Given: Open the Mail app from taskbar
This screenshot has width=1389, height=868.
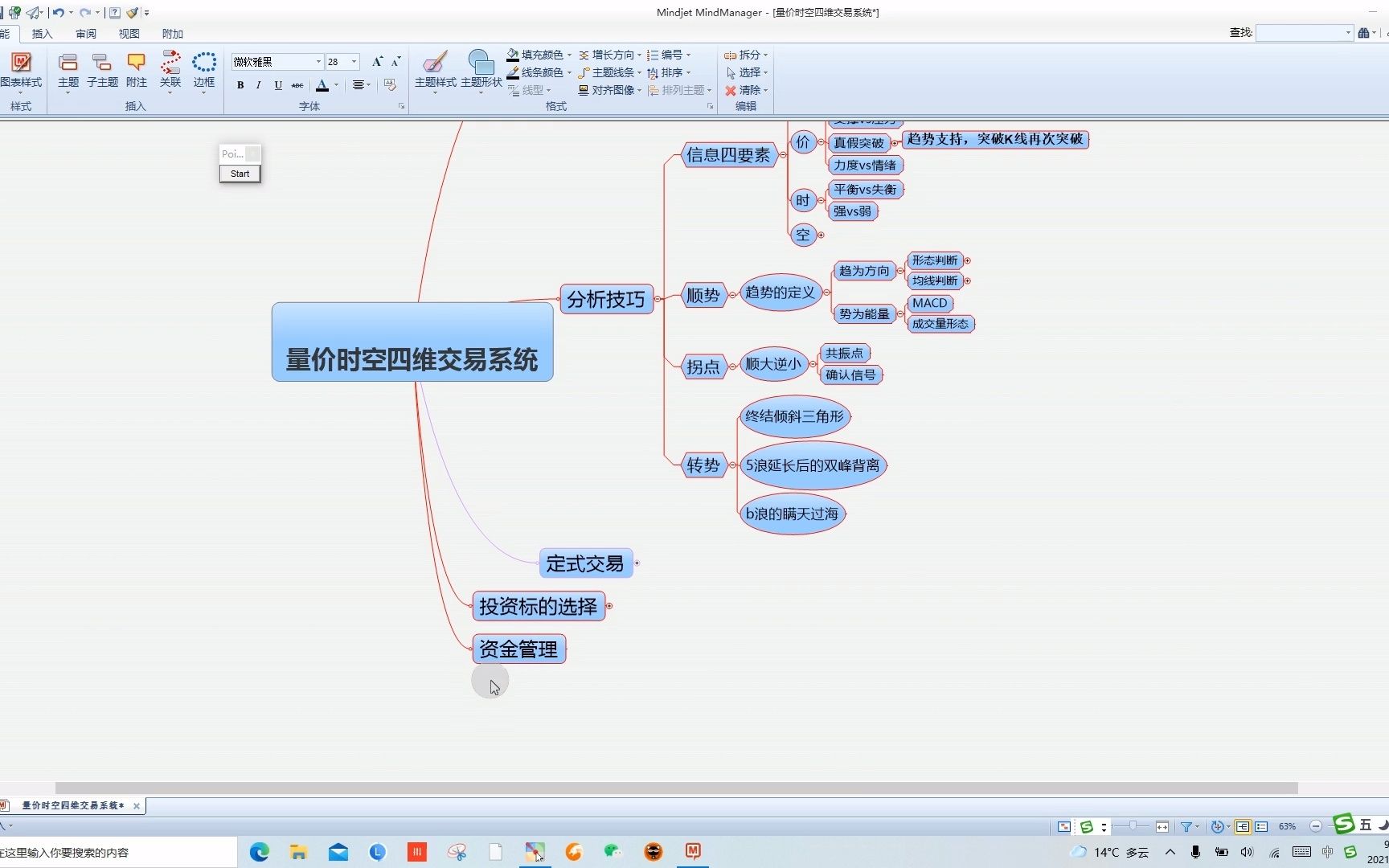Looking at the screenshot, I should pyautogui.click(x=338, y=852).
